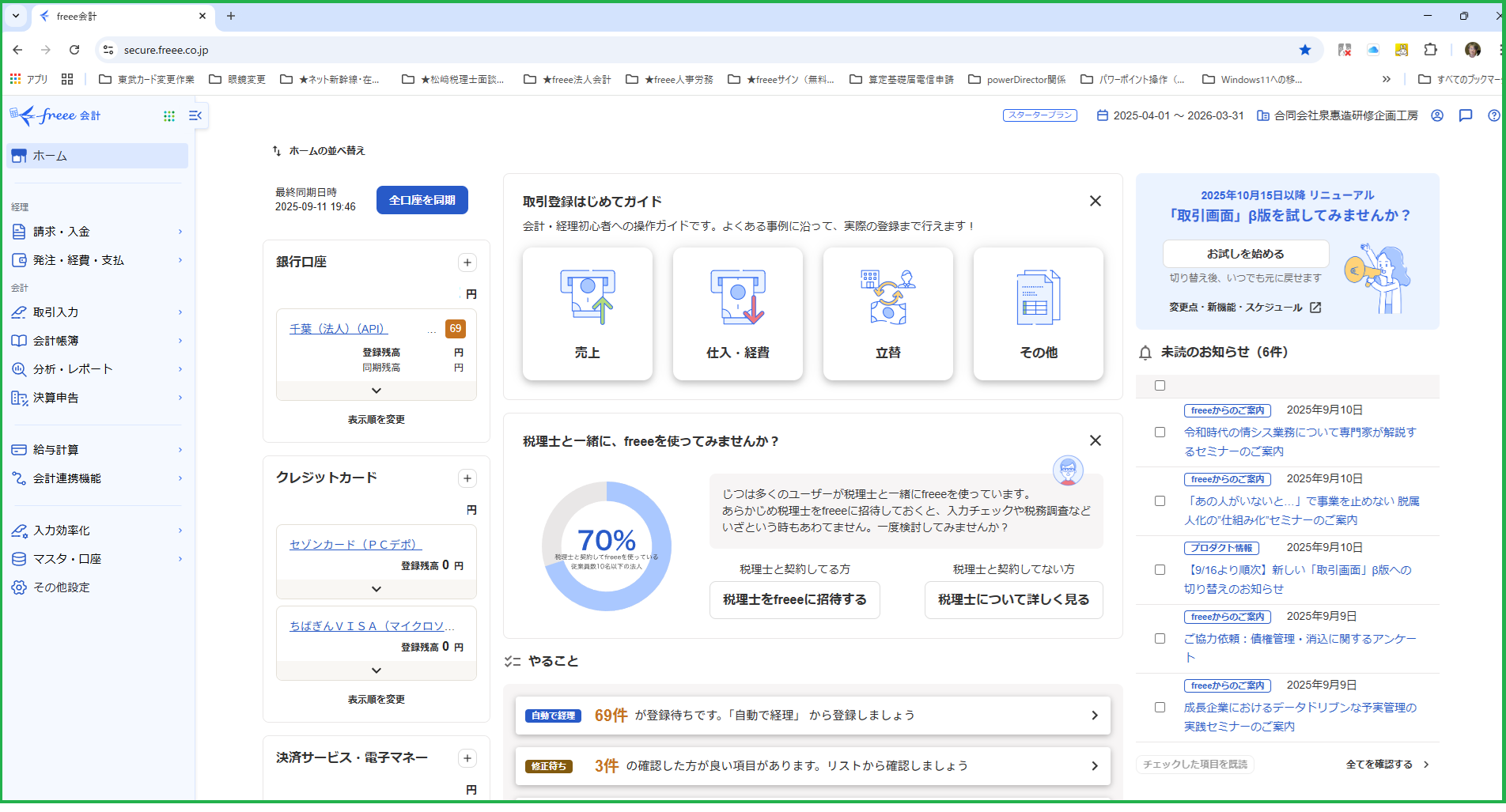Open the user account icon

click(1437, 115)
